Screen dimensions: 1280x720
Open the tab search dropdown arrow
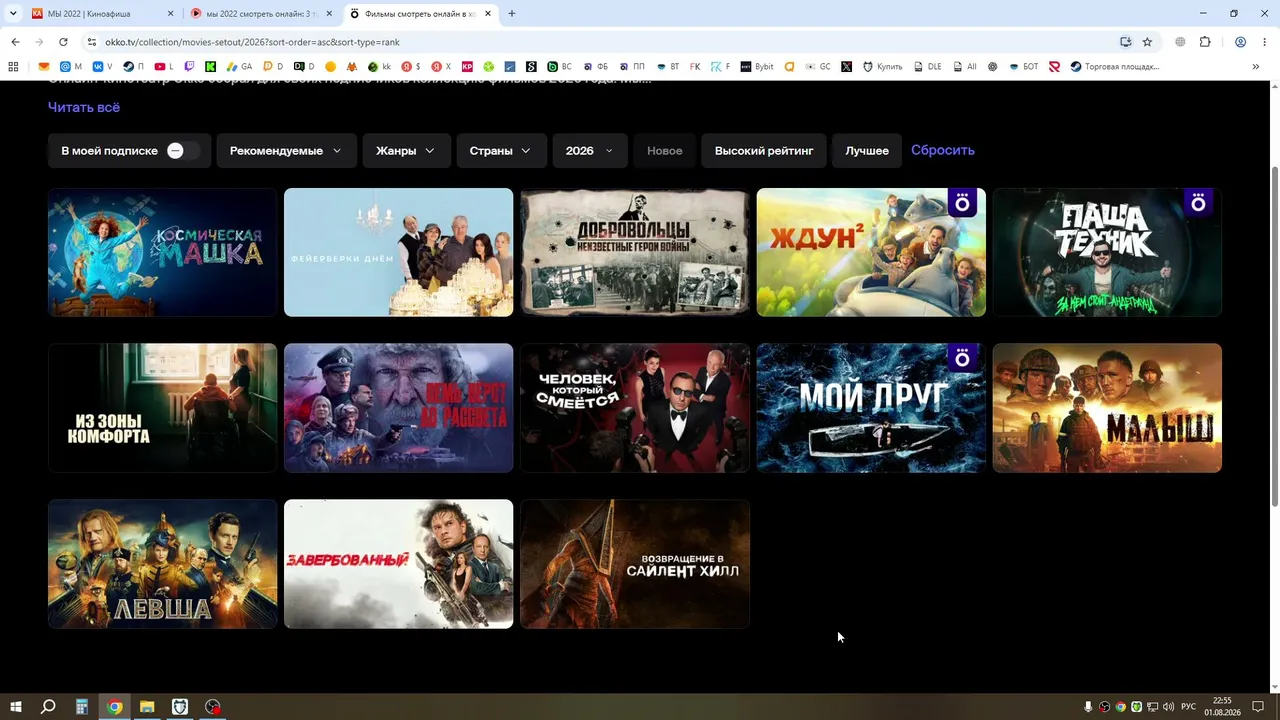pyautogui.click(x=13, y=14)
